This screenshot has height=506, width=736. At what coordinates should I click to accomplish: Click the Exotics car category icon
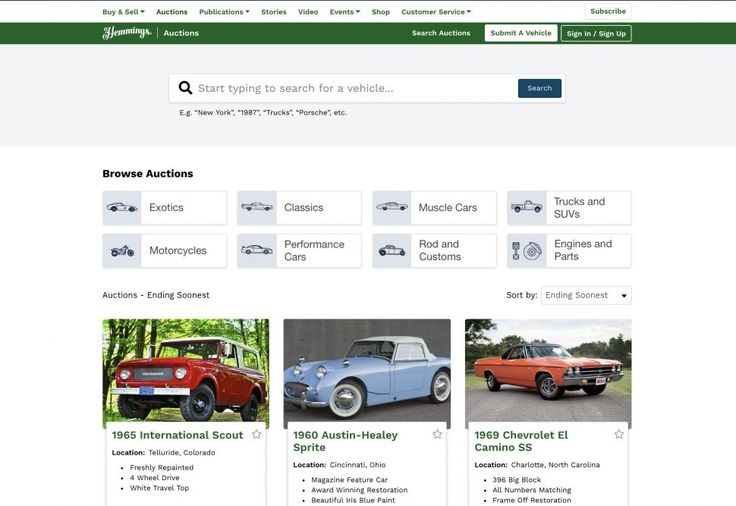(x=122, y=208)
